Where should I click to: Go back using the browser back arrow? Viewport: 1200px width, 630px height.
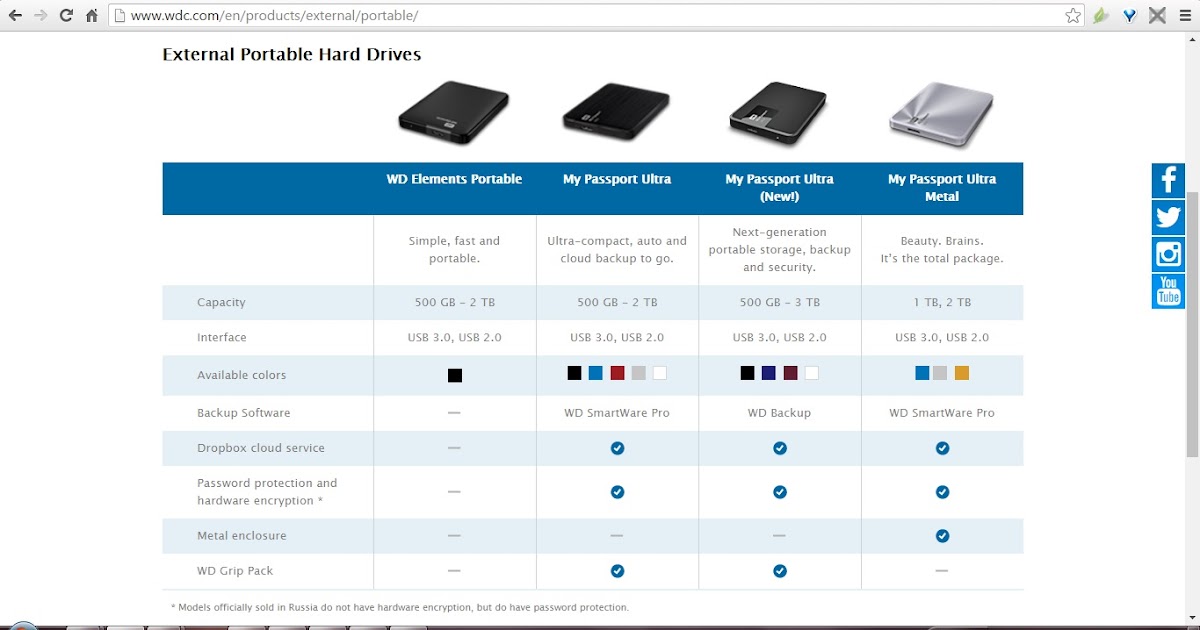coord(15,16)
